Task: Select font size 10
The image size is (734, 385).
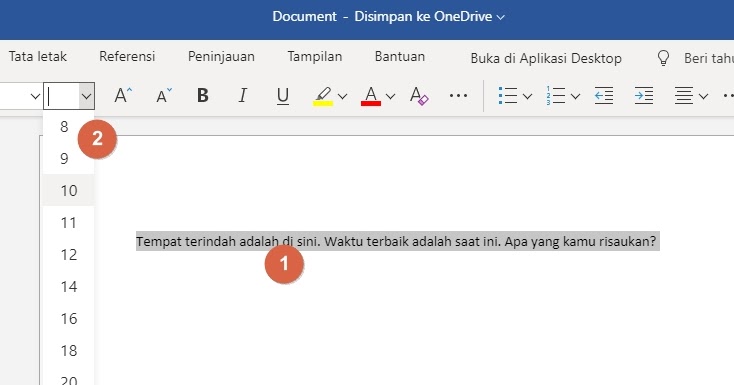Action: coord(68,190)
